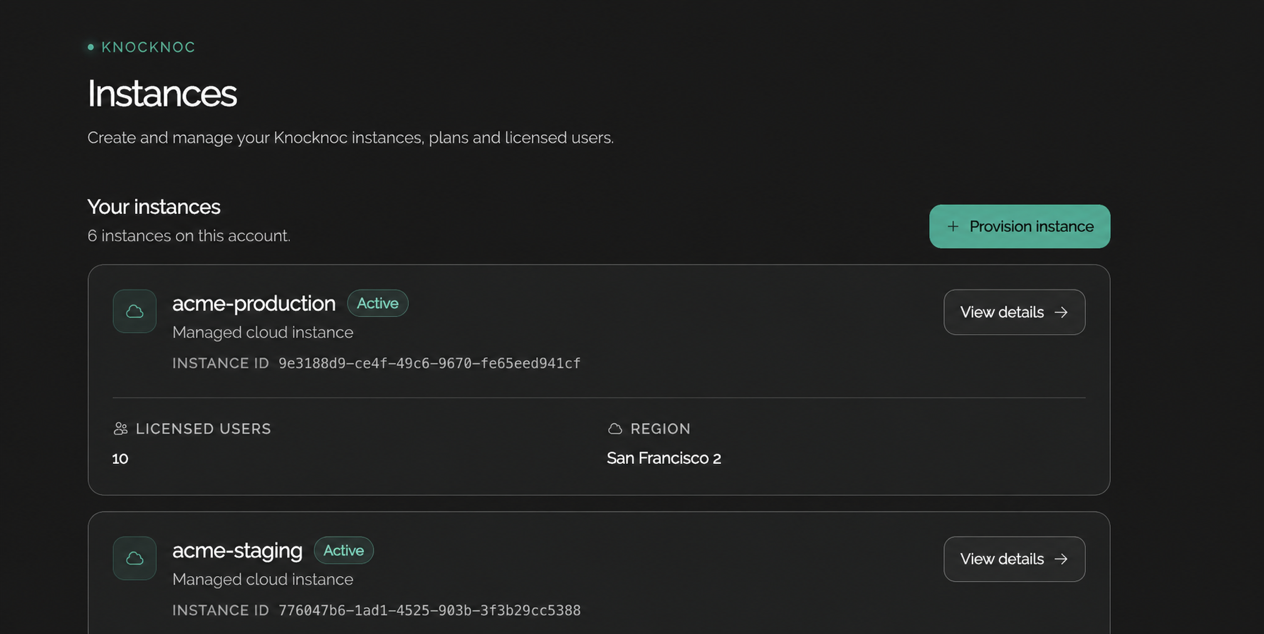Click the acme-staging instance name

click(237, 550)
